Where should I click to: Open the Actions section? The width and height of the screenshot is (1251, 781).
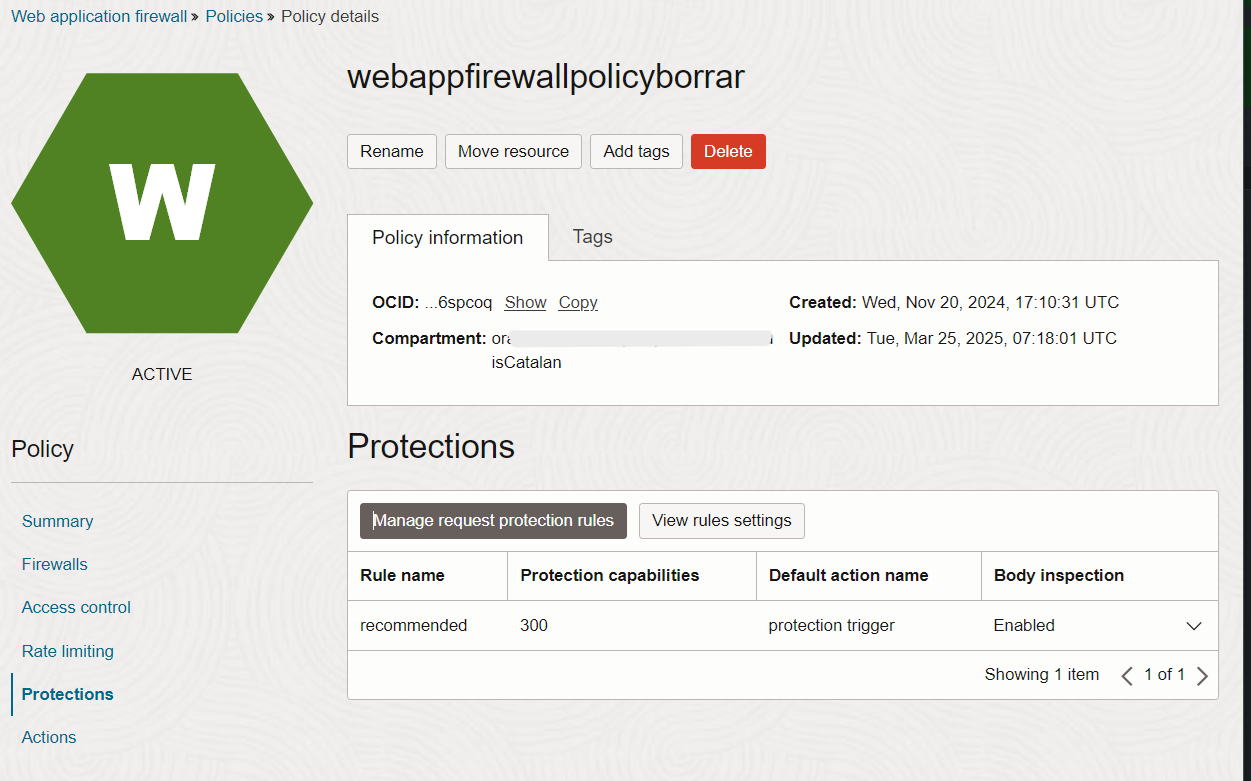48,737
